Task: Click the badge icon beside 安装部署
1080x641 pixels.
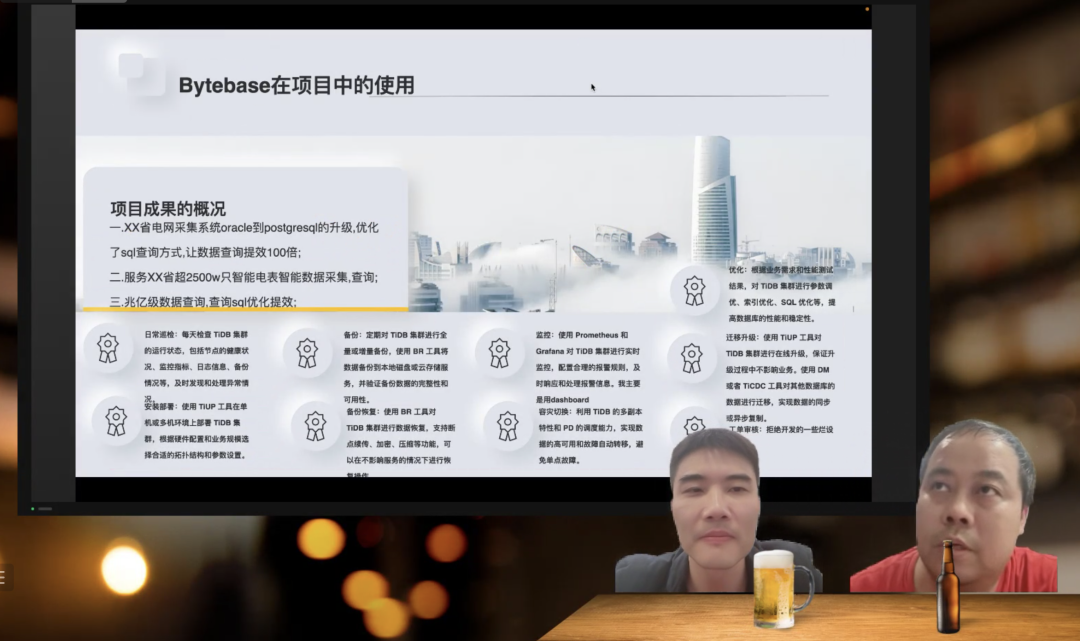Action: (x=116, y=421)
